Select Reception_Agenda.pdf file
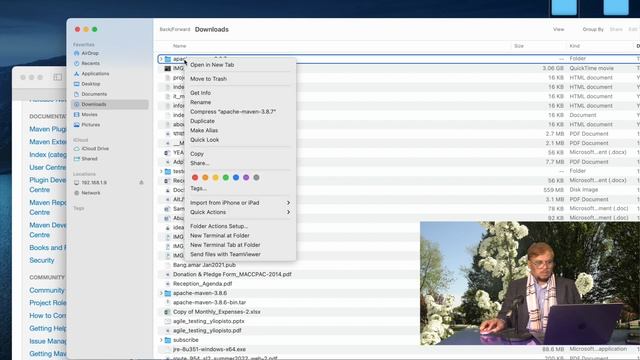This screenshot has width=640, height=360. [x=202, y=284]
